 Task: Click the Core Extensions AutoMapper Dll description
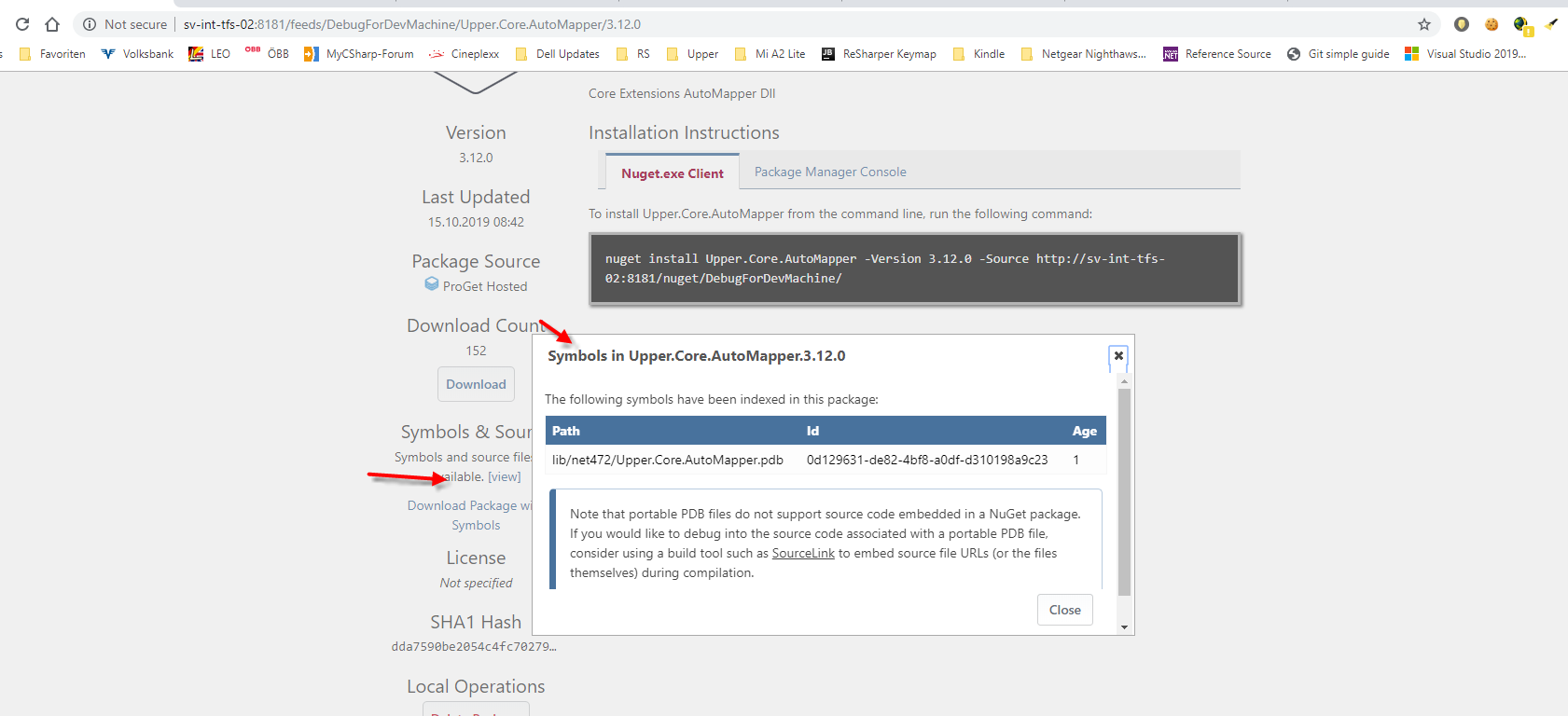pos(682,93)
